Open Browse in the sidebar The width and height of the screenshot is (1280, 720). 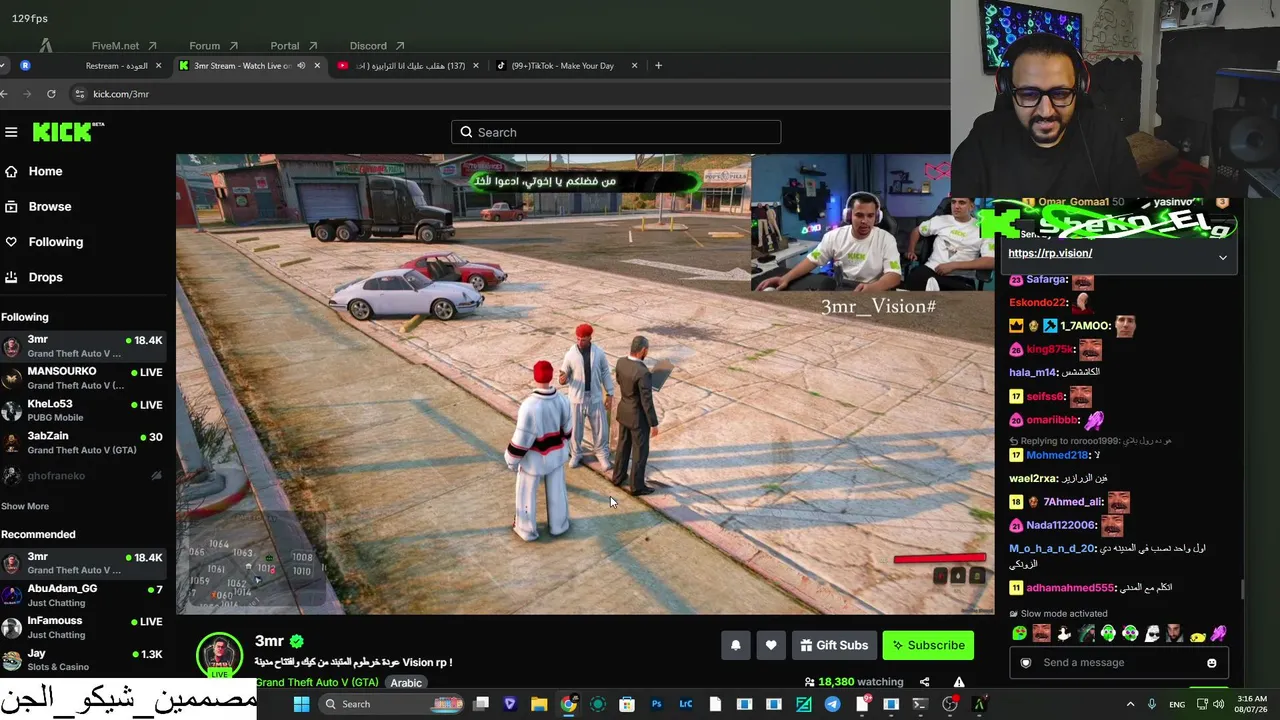(49, 206)
